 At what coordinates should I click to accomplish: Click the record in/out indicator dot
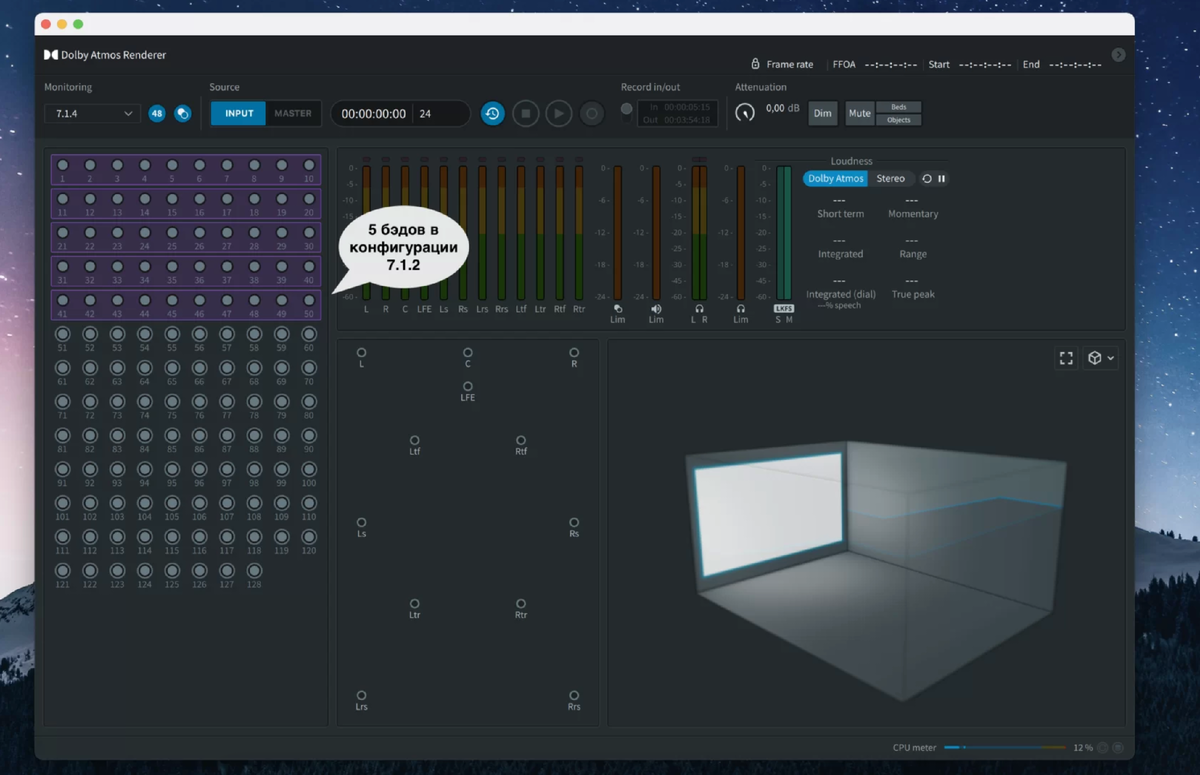point(626,109)
